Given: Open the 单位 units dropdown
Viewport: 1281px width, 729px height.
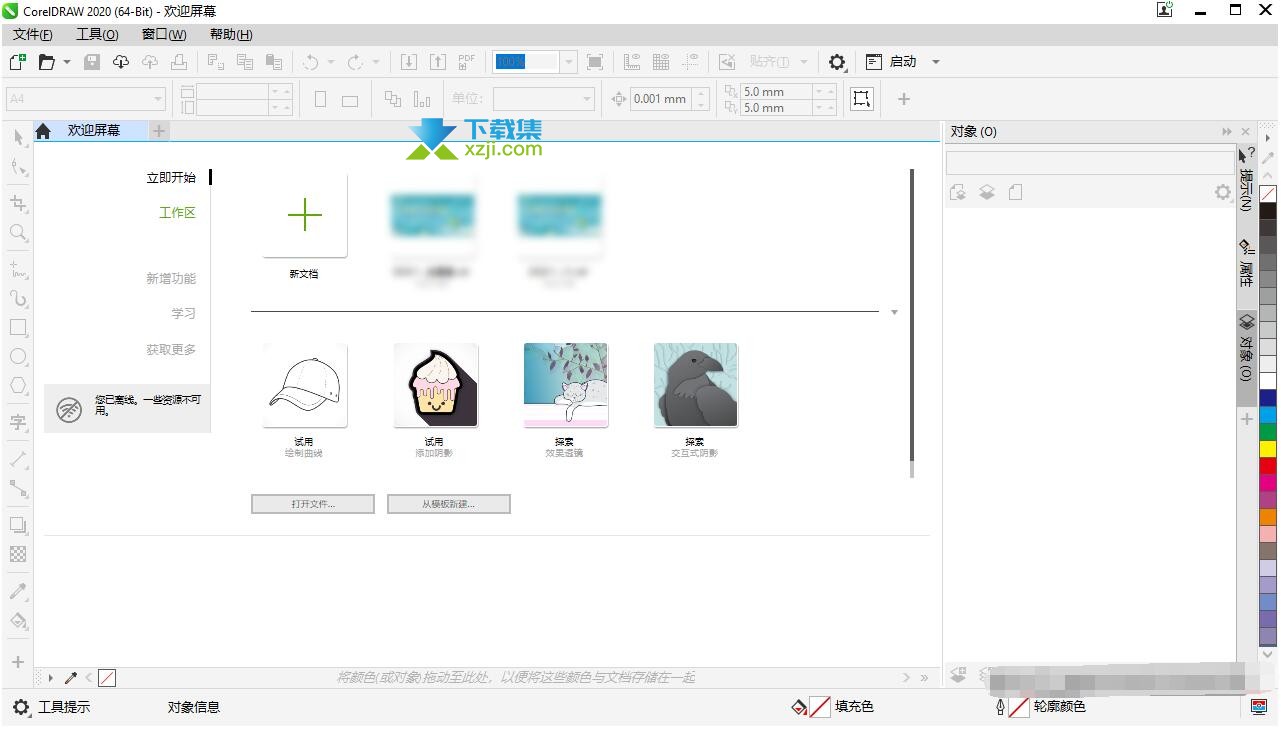Looking at the screenshot, I should tap(587, 99).
